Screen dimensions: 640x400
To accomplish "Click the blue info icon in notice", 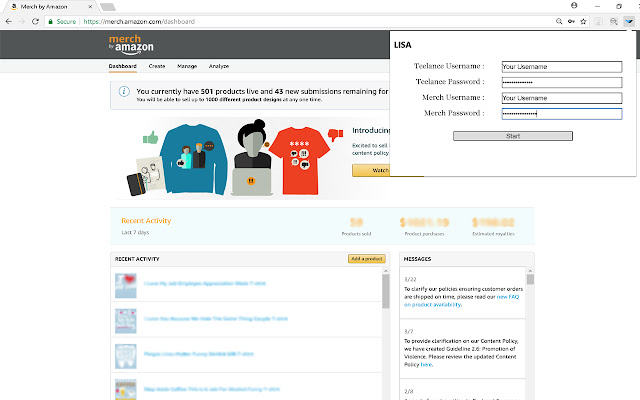I will [x=124, y=91].
